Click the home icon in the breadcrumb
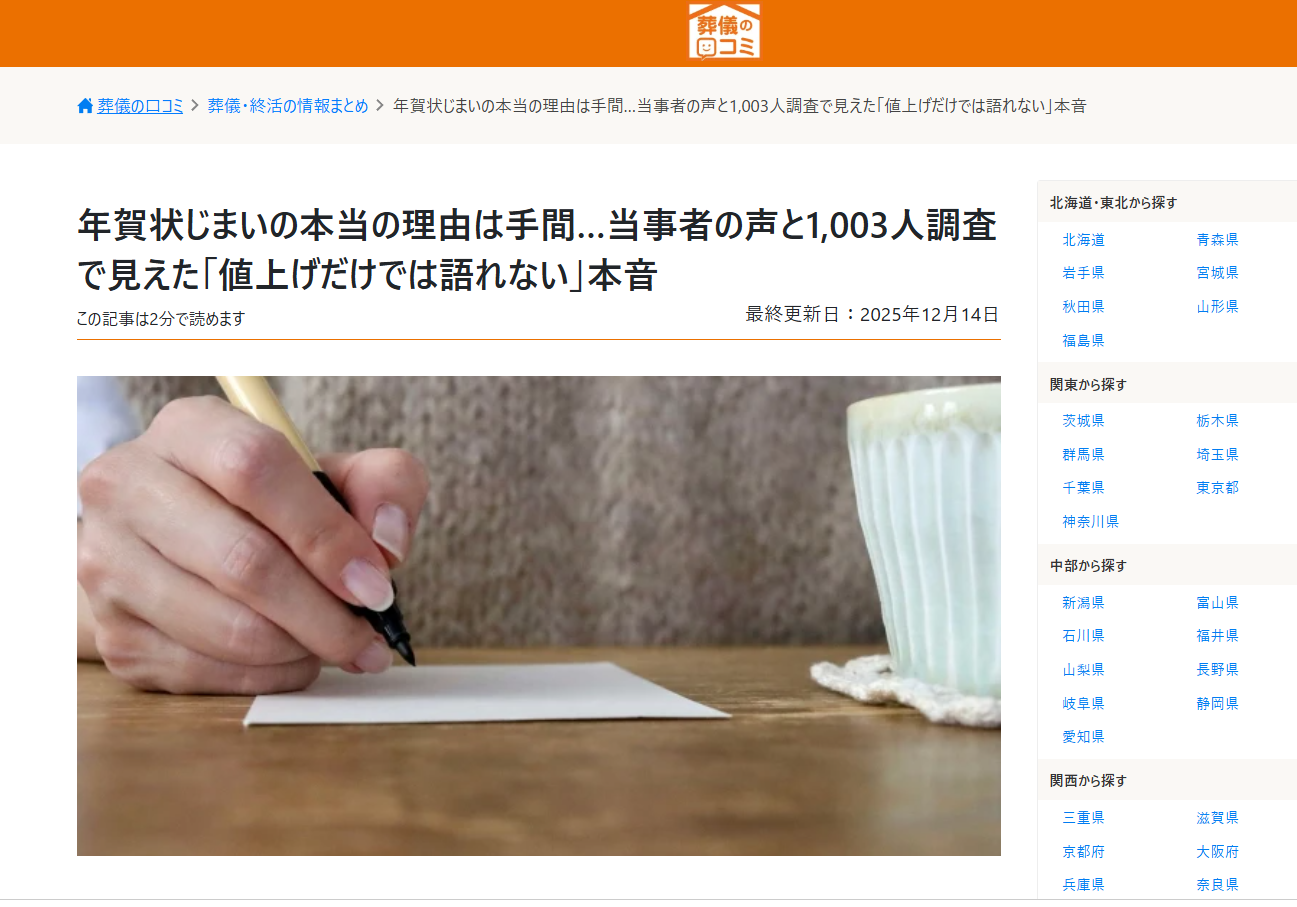The width and height of the screenshot is (1297, 907). 85,106
